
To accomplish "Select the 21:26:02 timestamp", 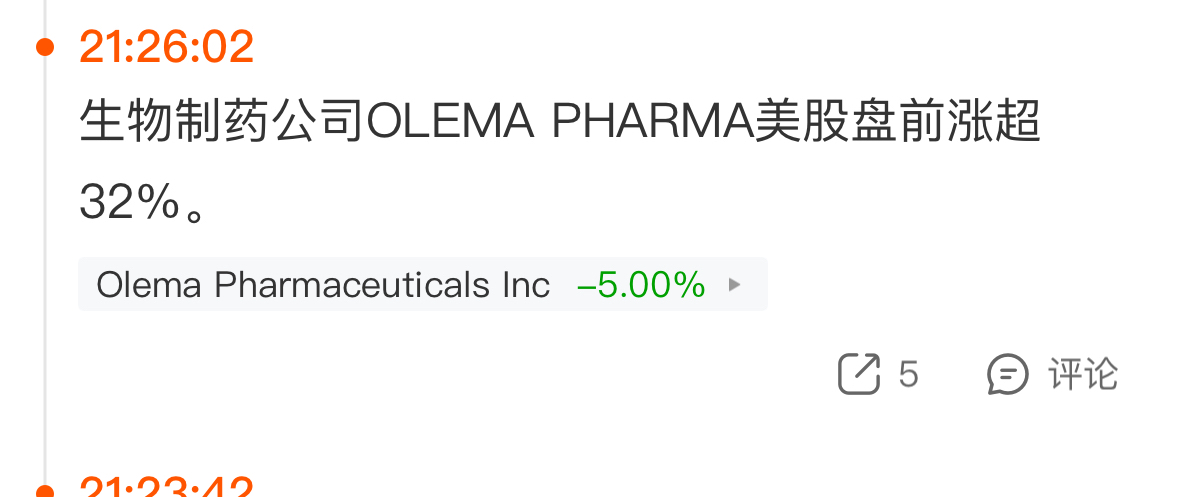I will (x=166, y=46).
